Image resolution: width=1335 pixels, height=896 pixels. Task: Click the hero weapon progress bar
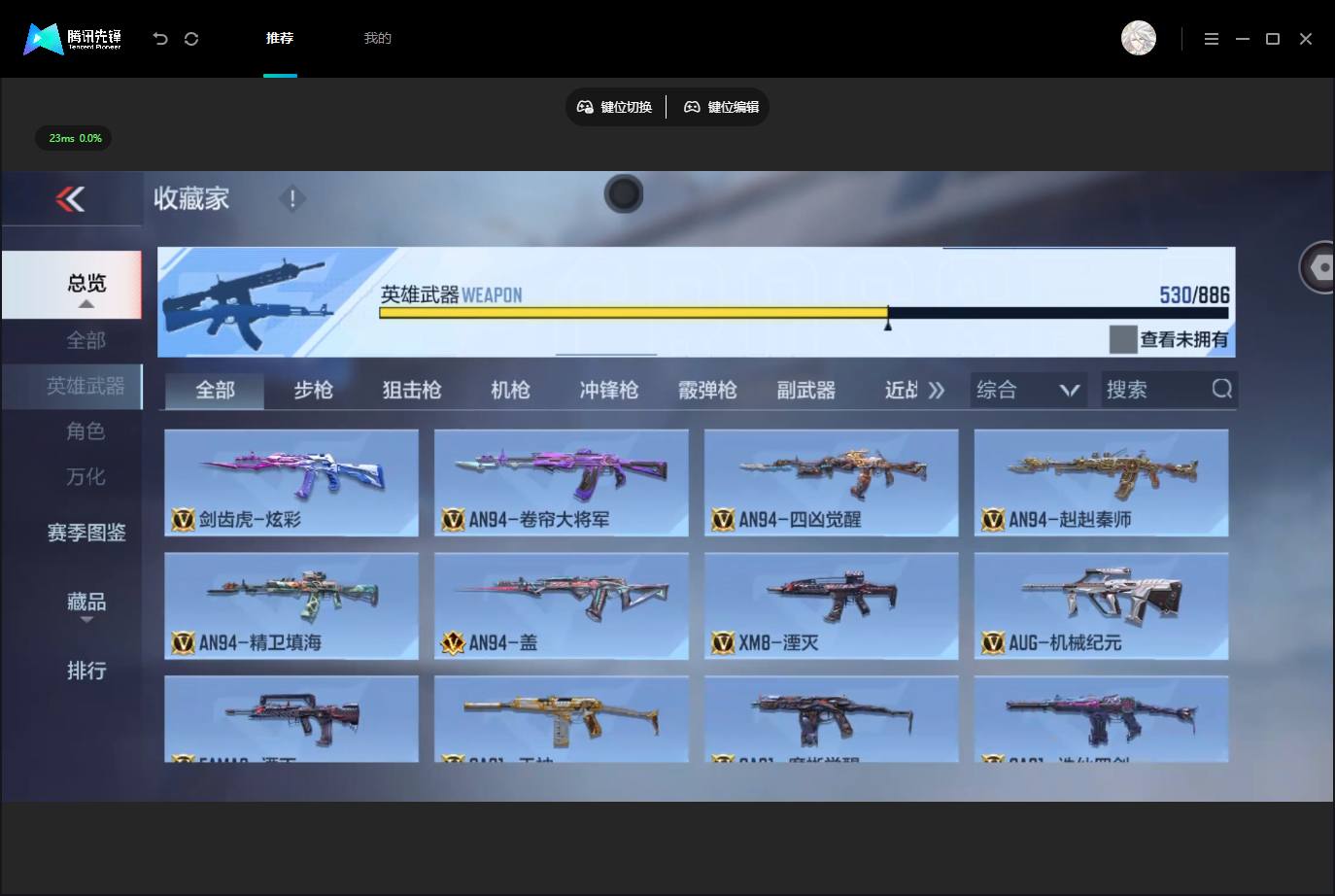tap(804, 313)
